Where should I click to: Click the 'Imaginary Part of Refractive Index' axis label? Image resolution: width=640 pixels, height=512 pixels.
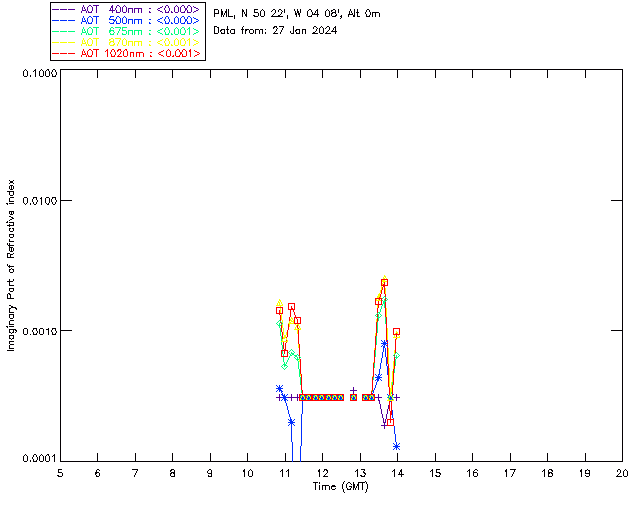11,265
